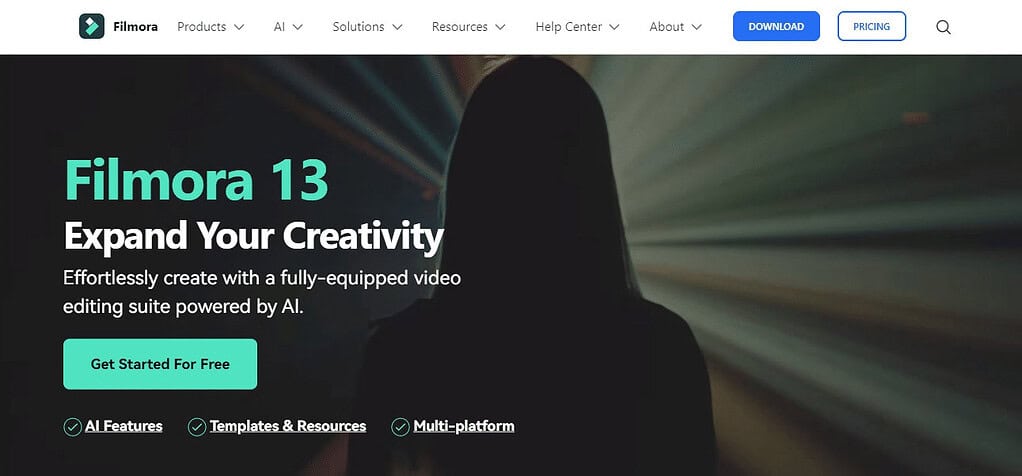The width and height of the screenshot is (1022, 476).
Task: Expand the Solutions dropdown chevron
Action: 397,27
